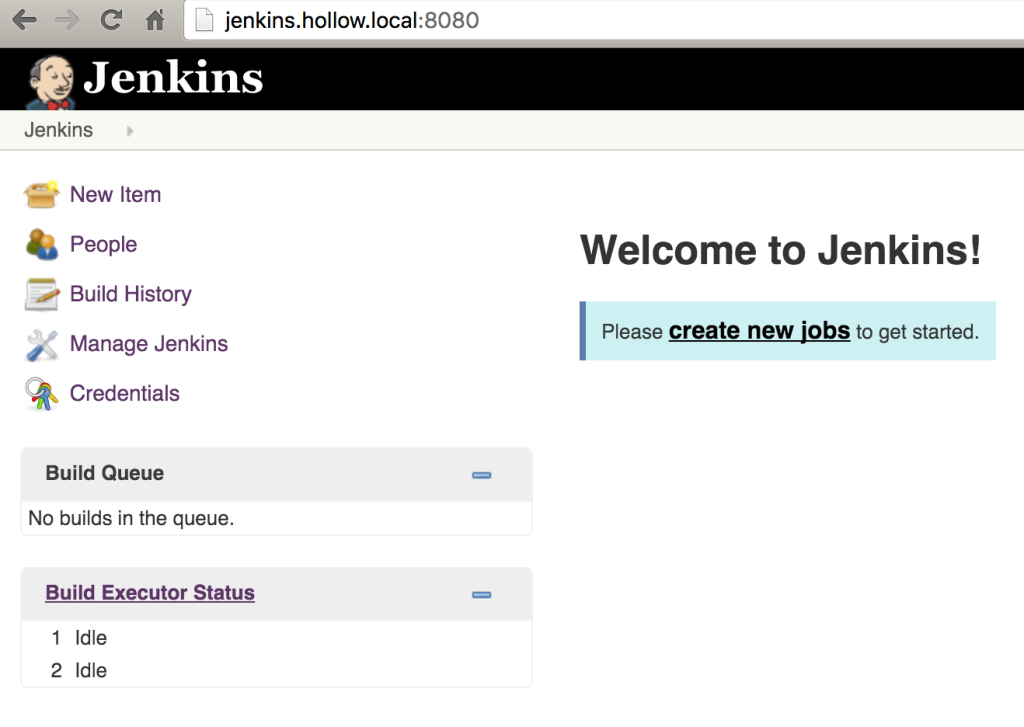Select the People icon in the sidebar
The image size is (1024, 727).
pyautogui.click(x=43, y=244)
